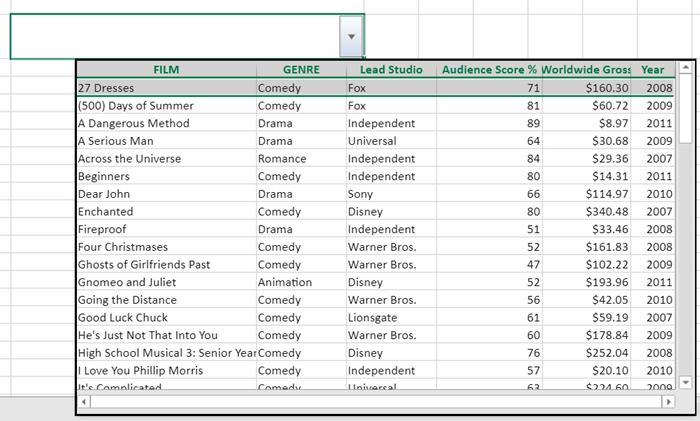The image size is (700, 421).
Task: Click the Lead Studio column header
Action: pyautogui.click(x=391, y=70)
